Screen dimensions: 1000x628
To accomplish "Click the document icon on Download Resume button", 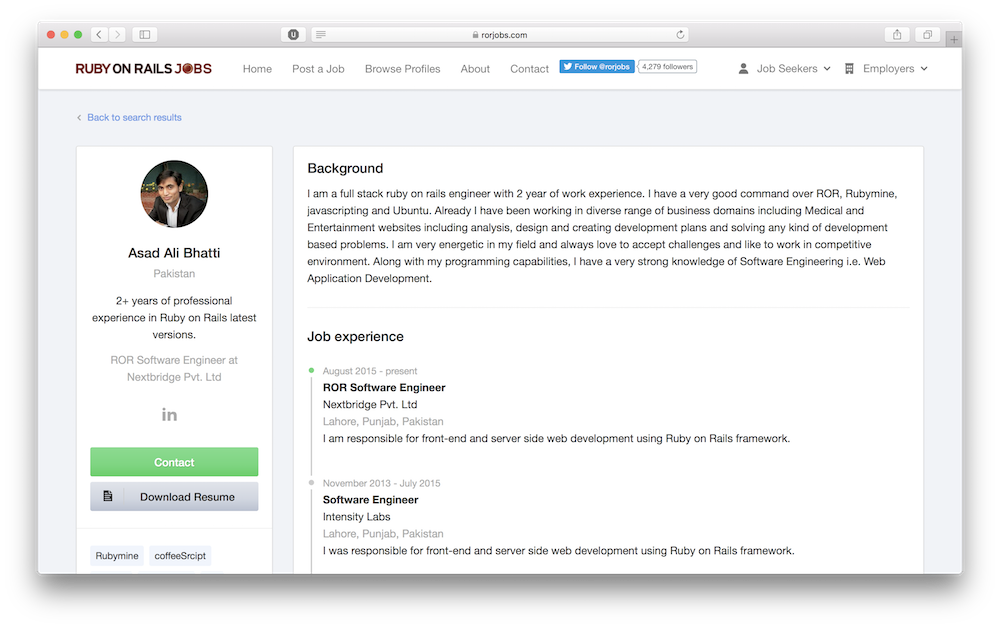I will [108, 496].
